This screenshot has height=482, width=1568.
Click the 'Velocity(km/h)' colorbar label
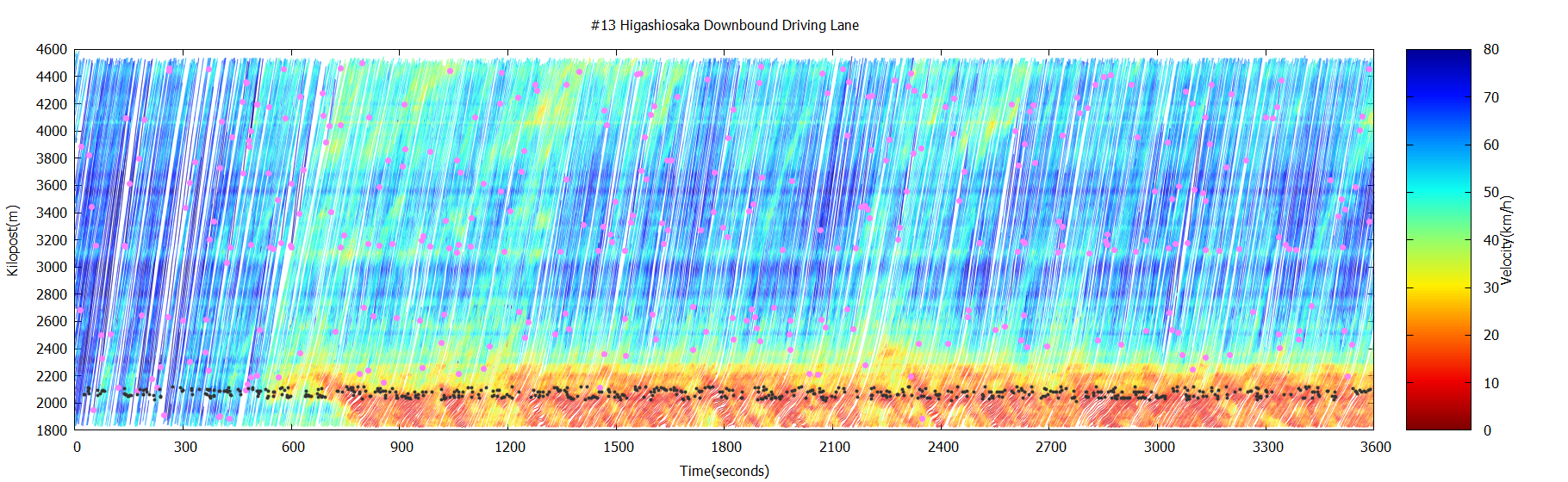pos(1507,240)
